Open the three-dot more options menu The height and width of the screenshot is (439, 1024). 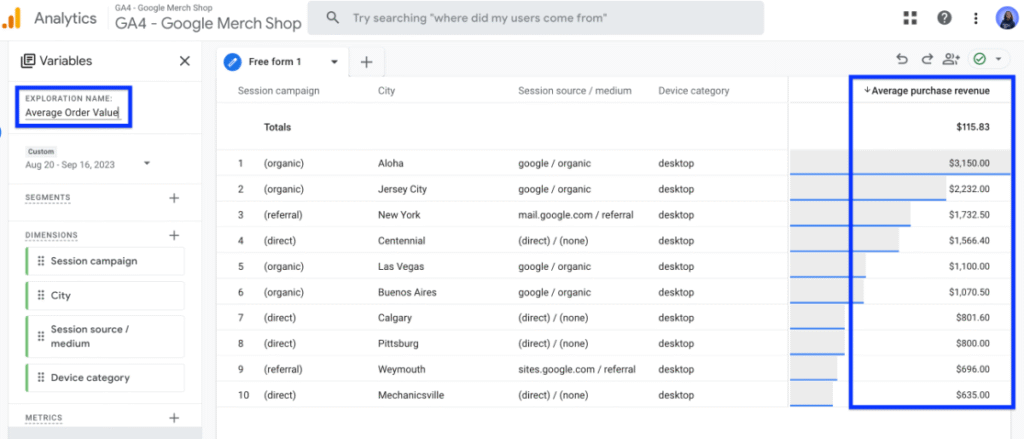976,18
